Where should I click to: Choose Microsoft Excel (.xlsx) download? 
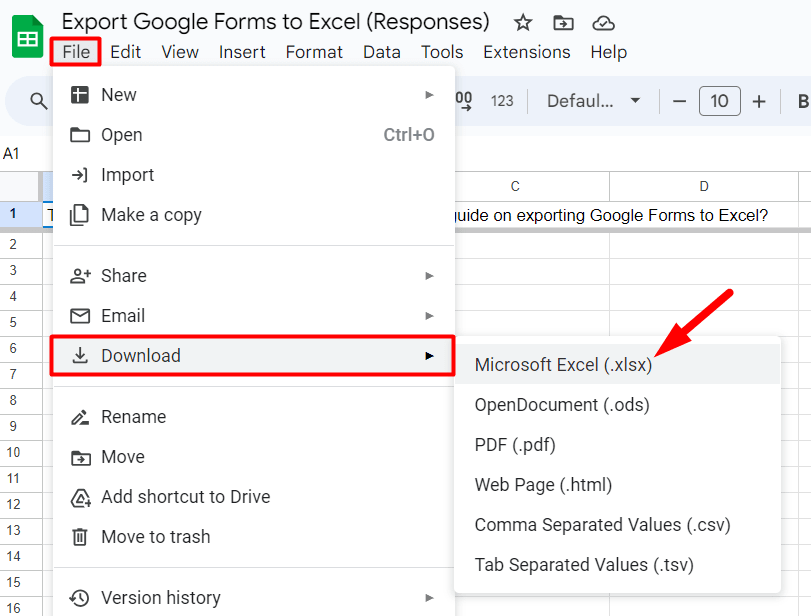(x=617, y=365)
